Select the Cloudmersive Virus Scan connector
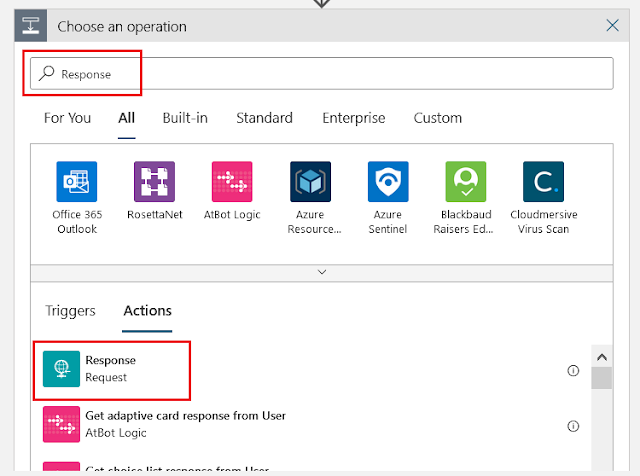This screenshot has width=640, height=476. 543,182
